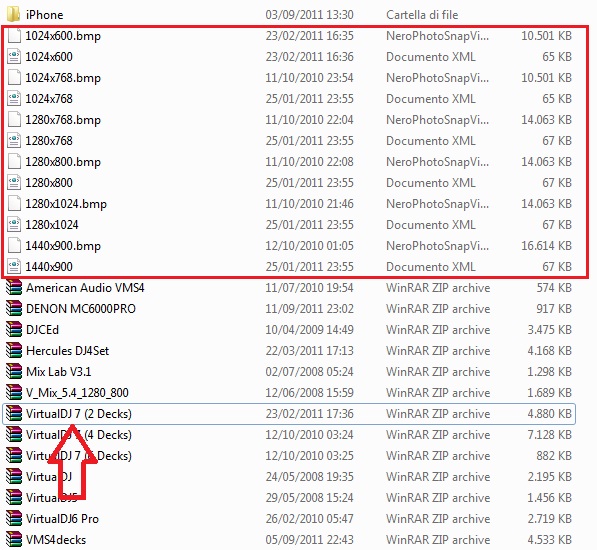
Task: Click the 1024x768 XML document icon
Action: pyautogui.click(x=14, y=99)
